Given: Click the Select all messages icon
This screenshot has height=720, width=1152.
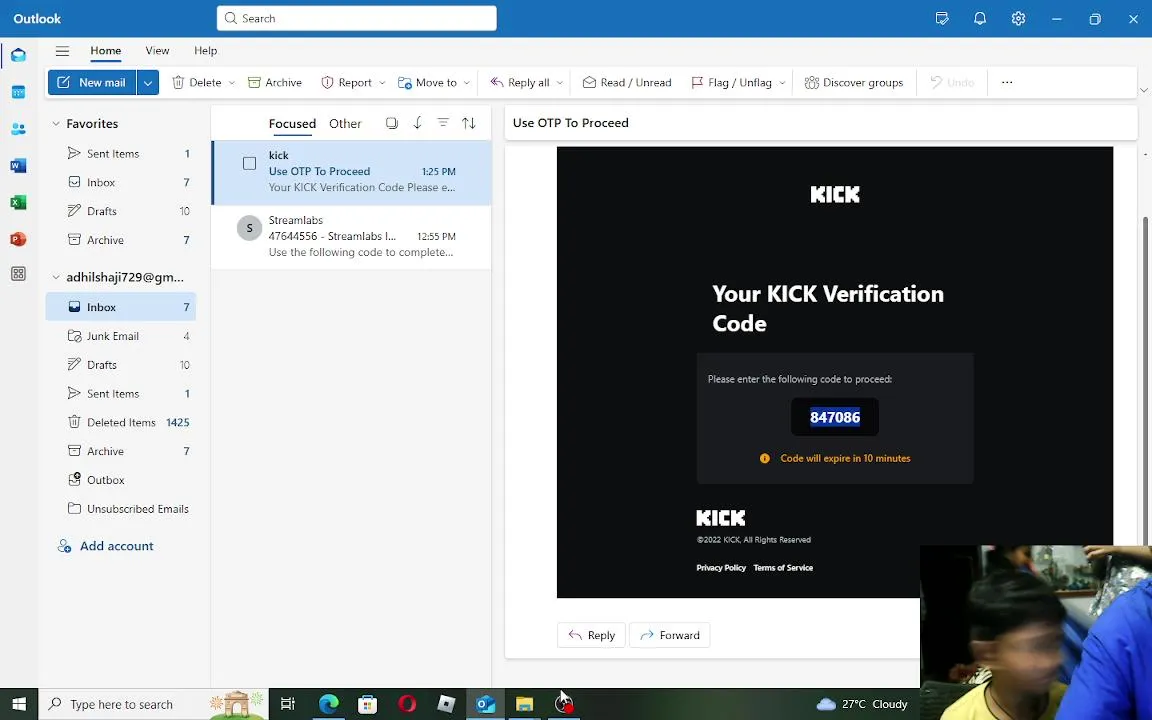Looking at the screenshot, I should tap(392, 123).
